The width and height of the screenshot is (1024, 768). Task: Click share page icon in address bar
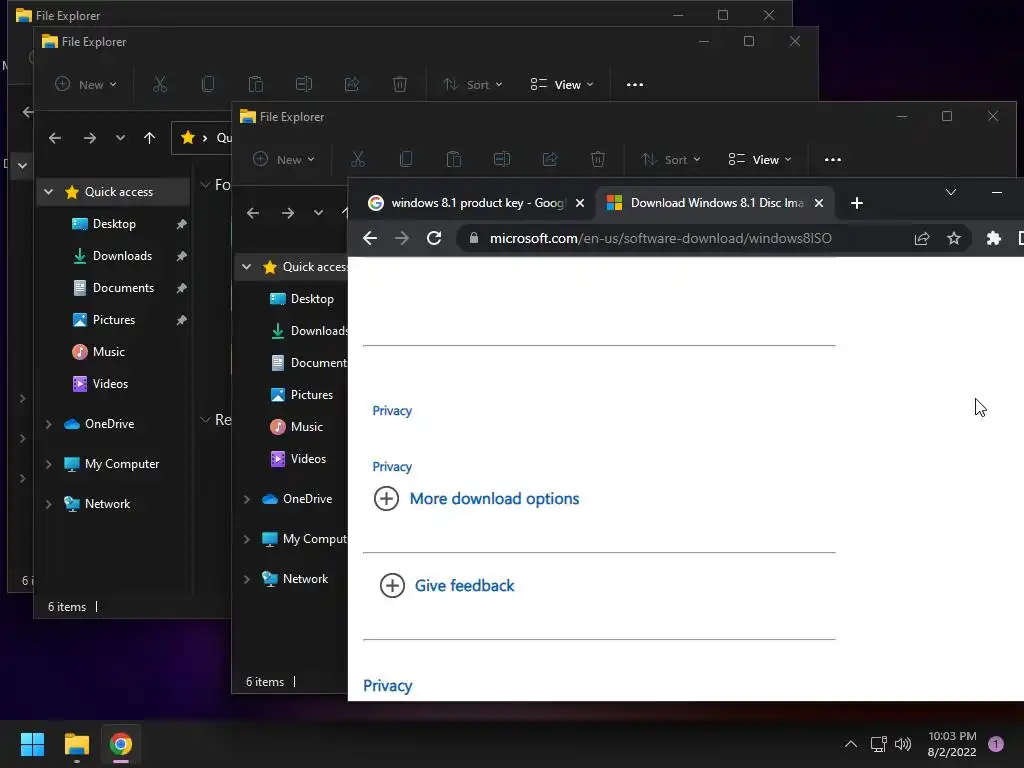click(921, 238)
